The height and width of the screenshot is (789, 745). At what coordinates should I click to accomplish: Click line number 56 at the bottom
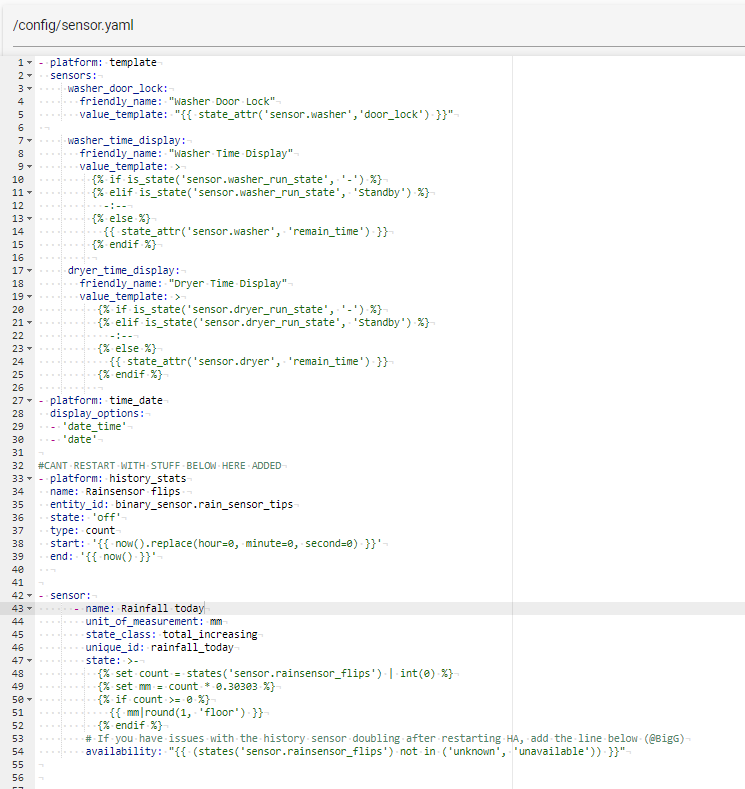[x=18, y=777]
